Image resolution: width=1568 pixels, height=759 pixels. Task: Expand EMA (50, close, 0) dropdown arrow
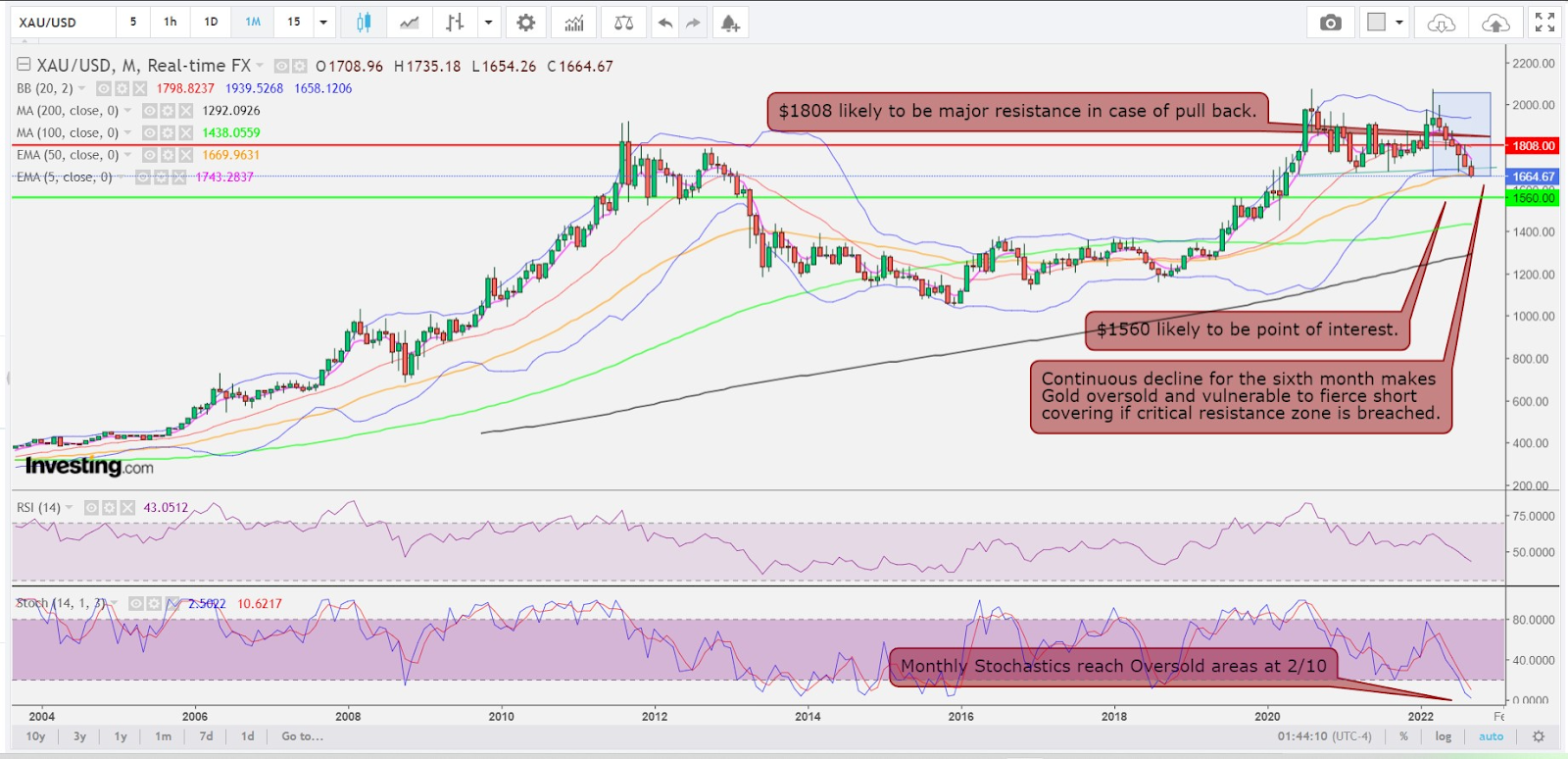127,155
